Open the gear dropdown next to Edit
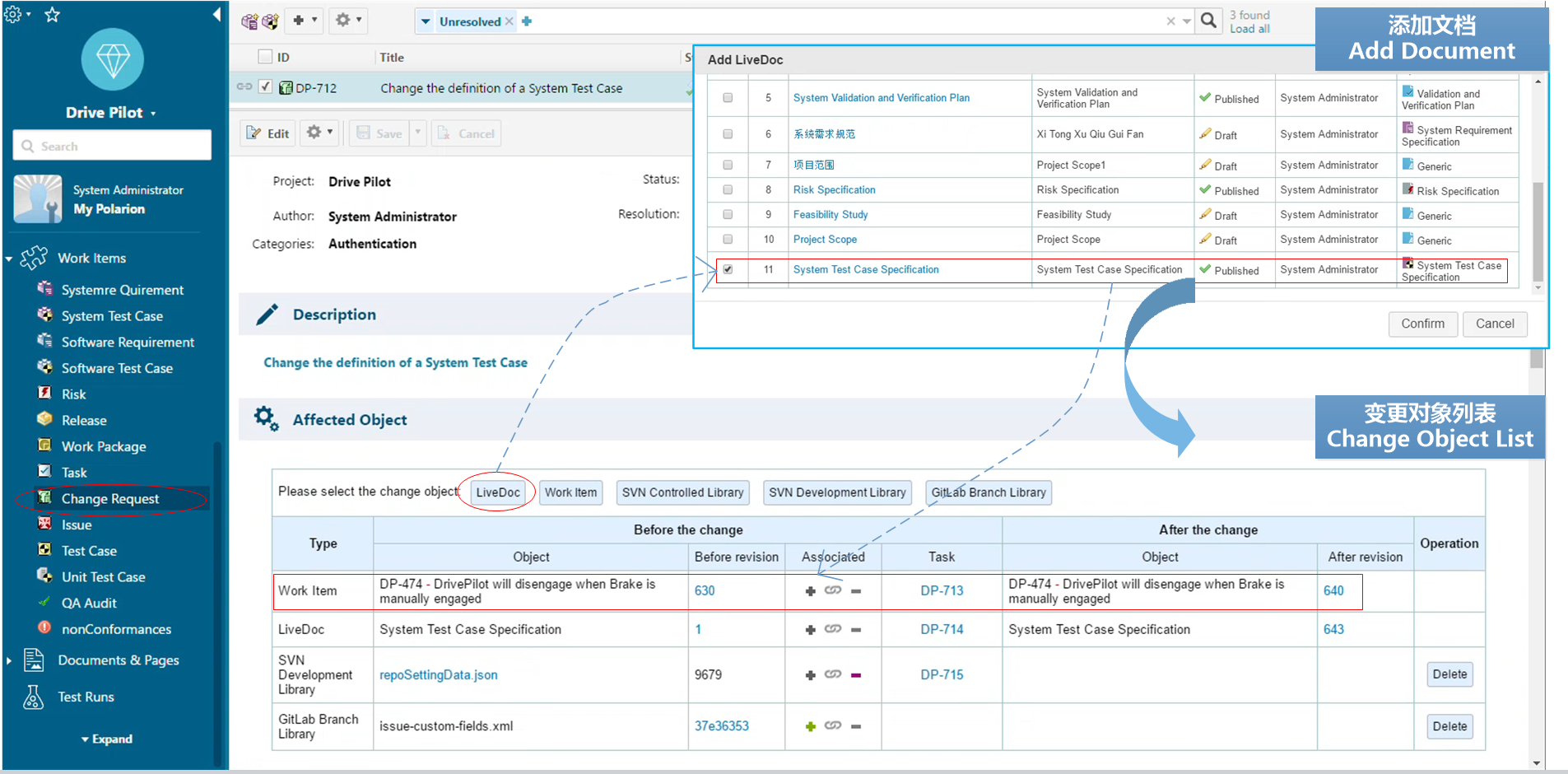Screen dimensions: 1568x774 pos(319,133)
